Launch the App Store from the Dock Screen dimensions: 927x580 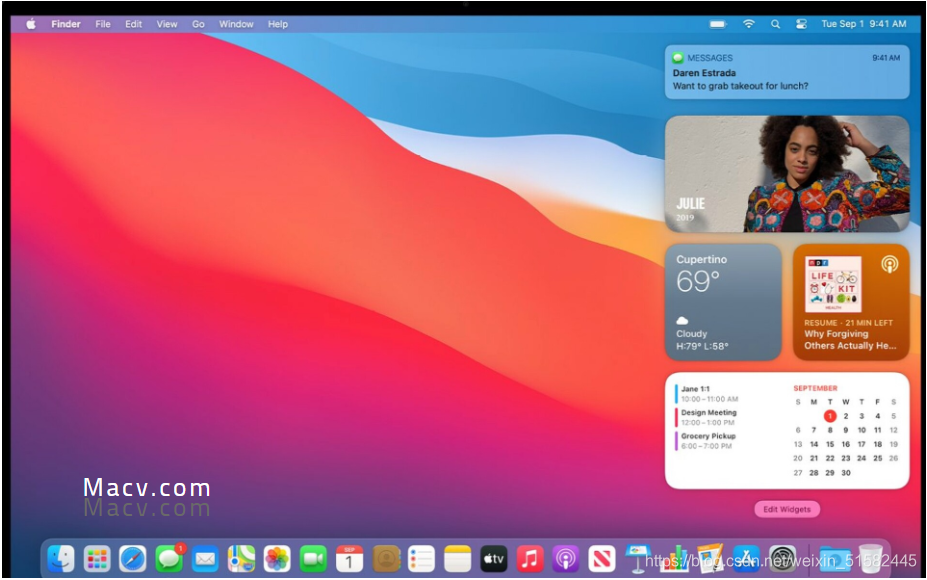[747, 558]
